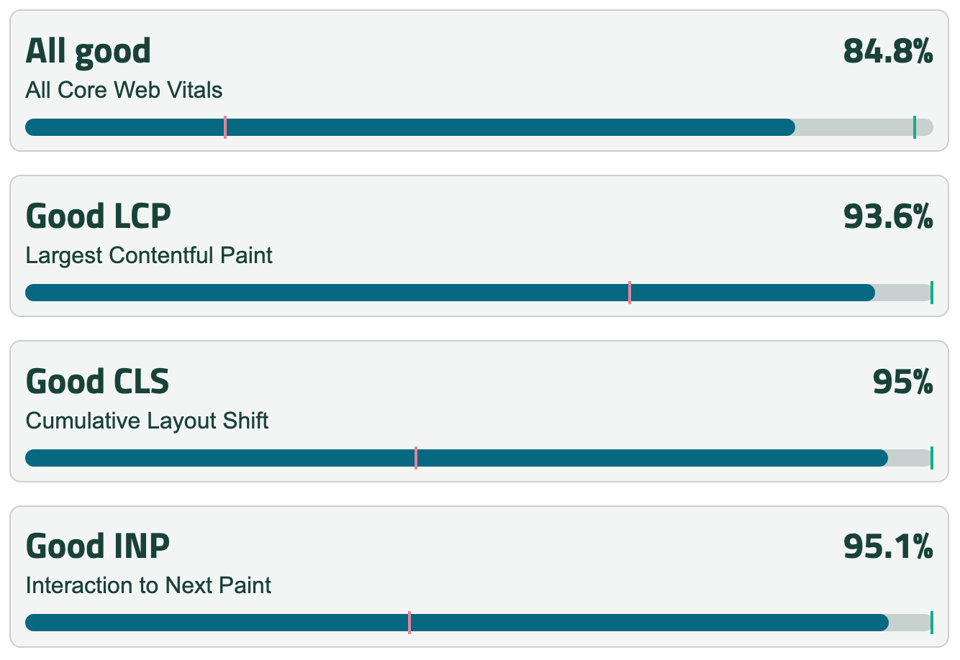Select the All Core Web Vitals subtitle
This screenshot has width=960, height=660.
point(124,90)
